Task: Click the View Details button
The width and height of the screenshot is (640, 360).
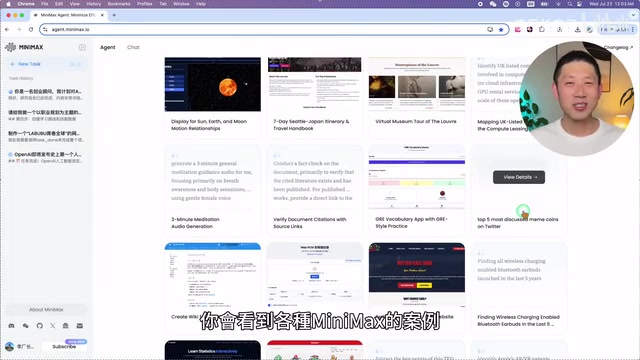Action: [x=519, y=177]
